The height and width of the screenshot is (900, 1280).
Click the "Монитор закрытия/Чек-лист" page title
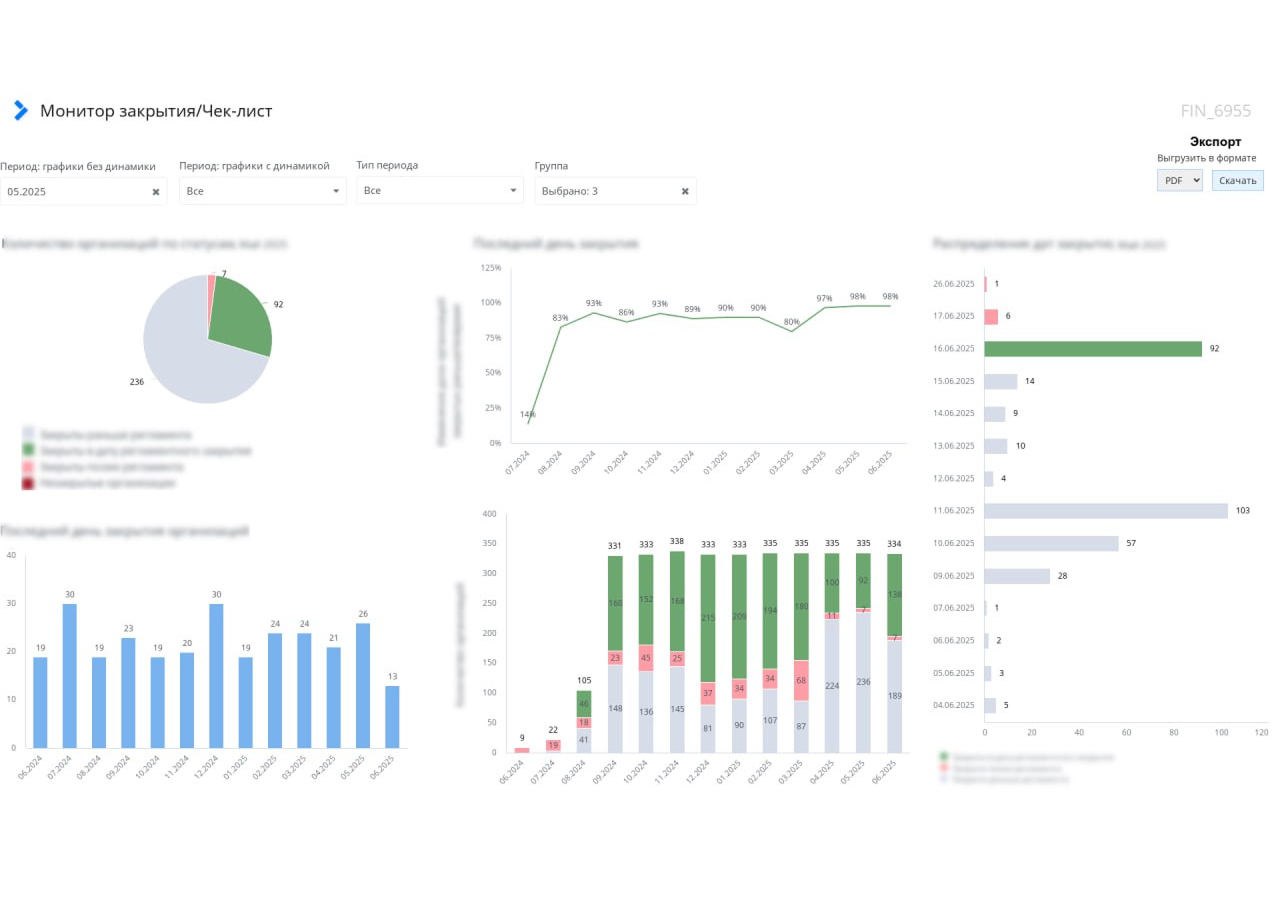(x=156, y=111)
